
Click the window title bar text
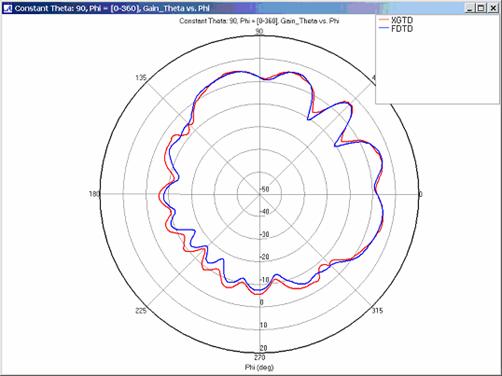click(x=112, y=8)
